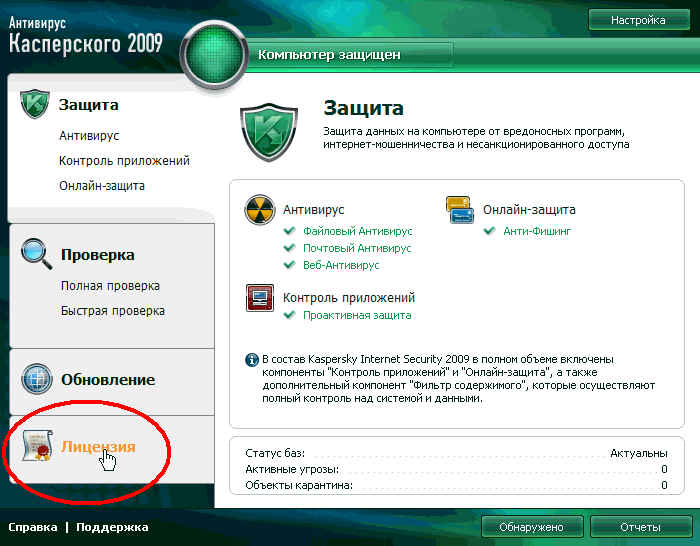Viewport: 700px width, 546px height.
Task: Open the Справка help link
Action: (x=33, y=527)
